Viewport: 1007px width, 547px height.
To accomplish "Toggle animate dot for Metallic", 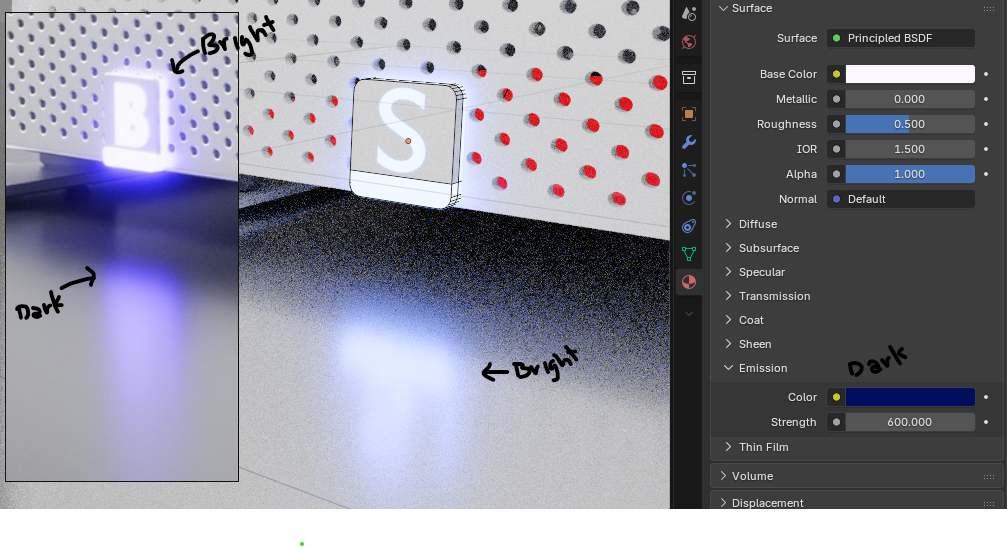I will coord(986,99).
